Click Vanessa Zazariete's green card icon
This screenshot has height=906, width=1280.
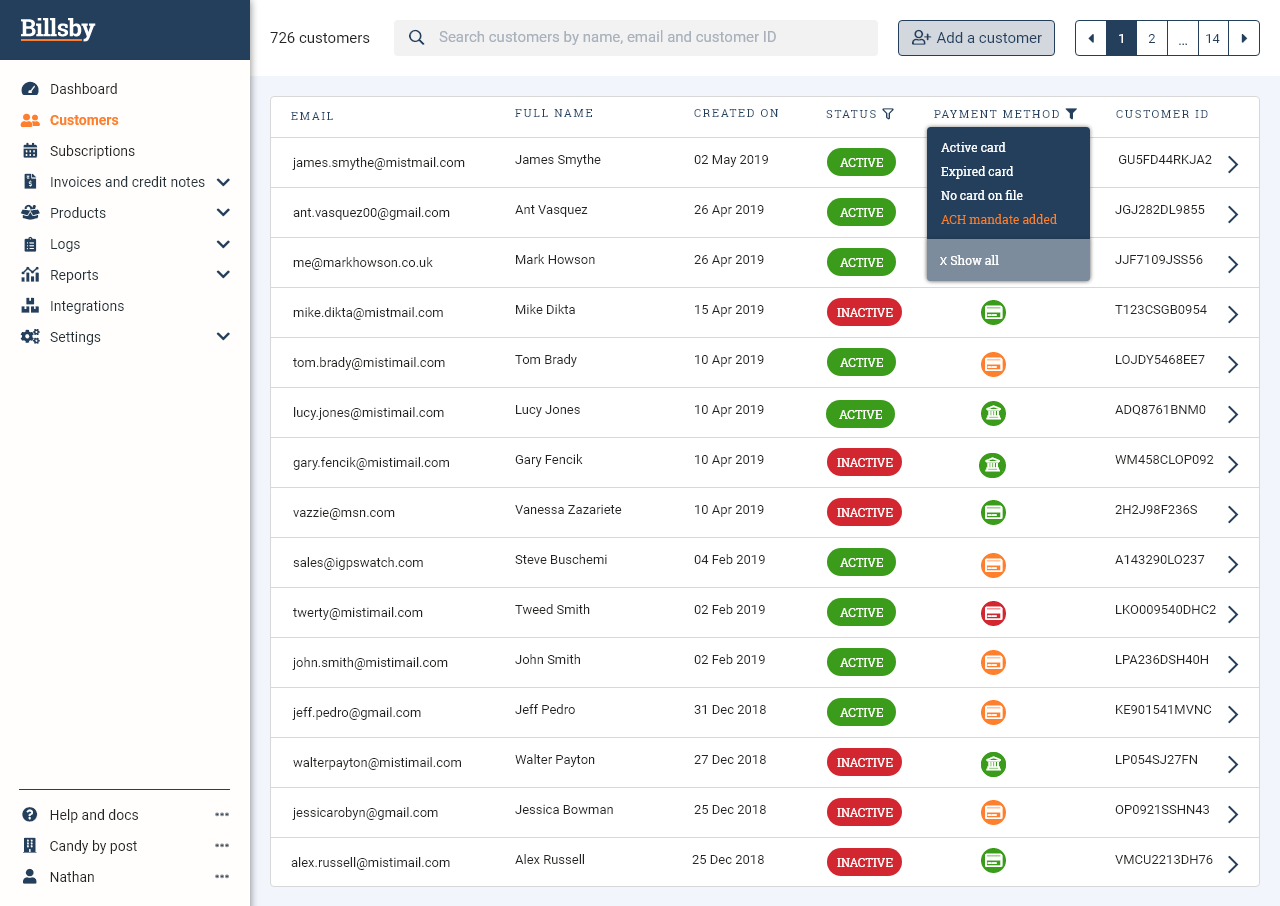tap(993, 512)
